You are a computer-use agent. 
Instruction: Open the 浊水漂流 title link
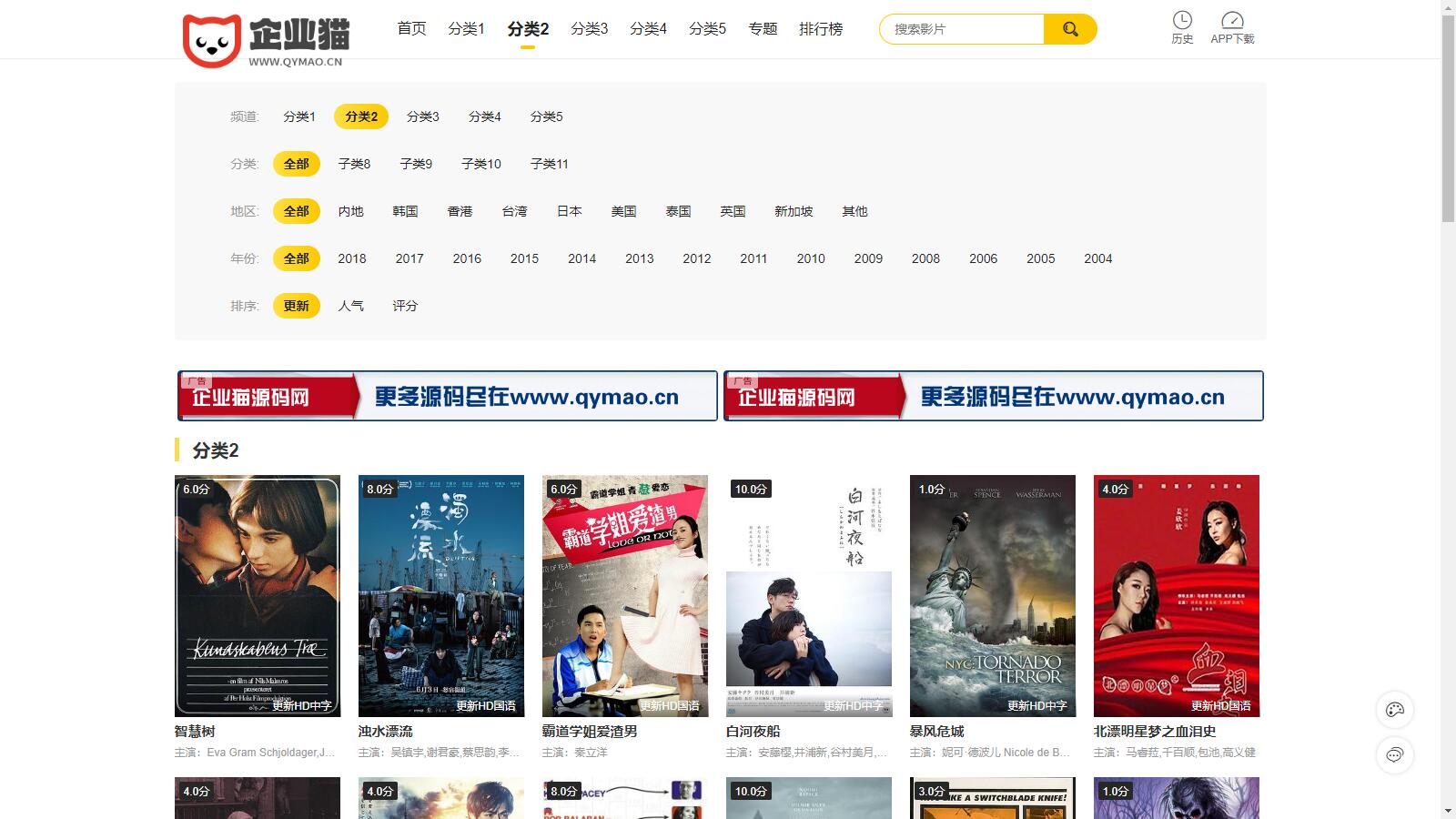point(385,732)
